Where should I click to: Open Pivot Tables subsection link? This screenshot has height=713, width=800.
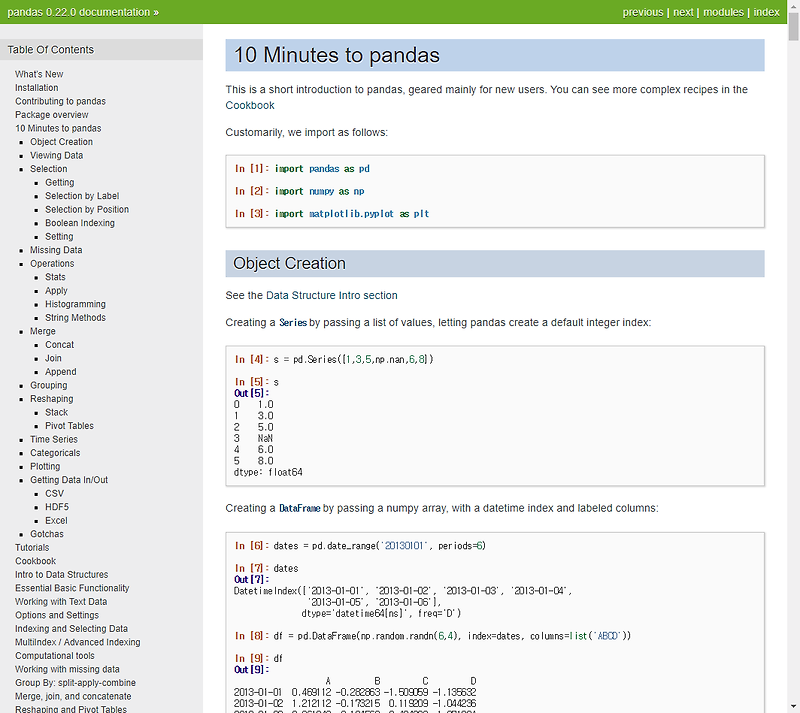[x=69, y=426]
